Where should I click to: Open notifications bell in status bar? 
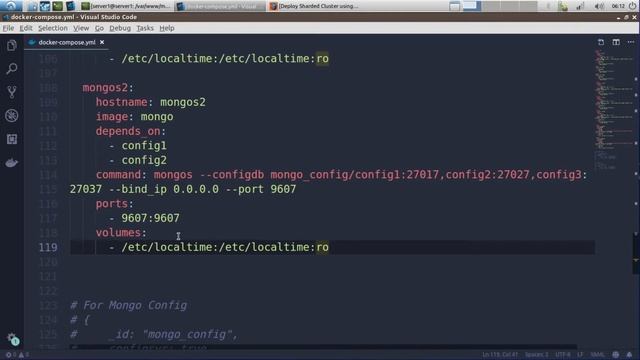(629, 355)
